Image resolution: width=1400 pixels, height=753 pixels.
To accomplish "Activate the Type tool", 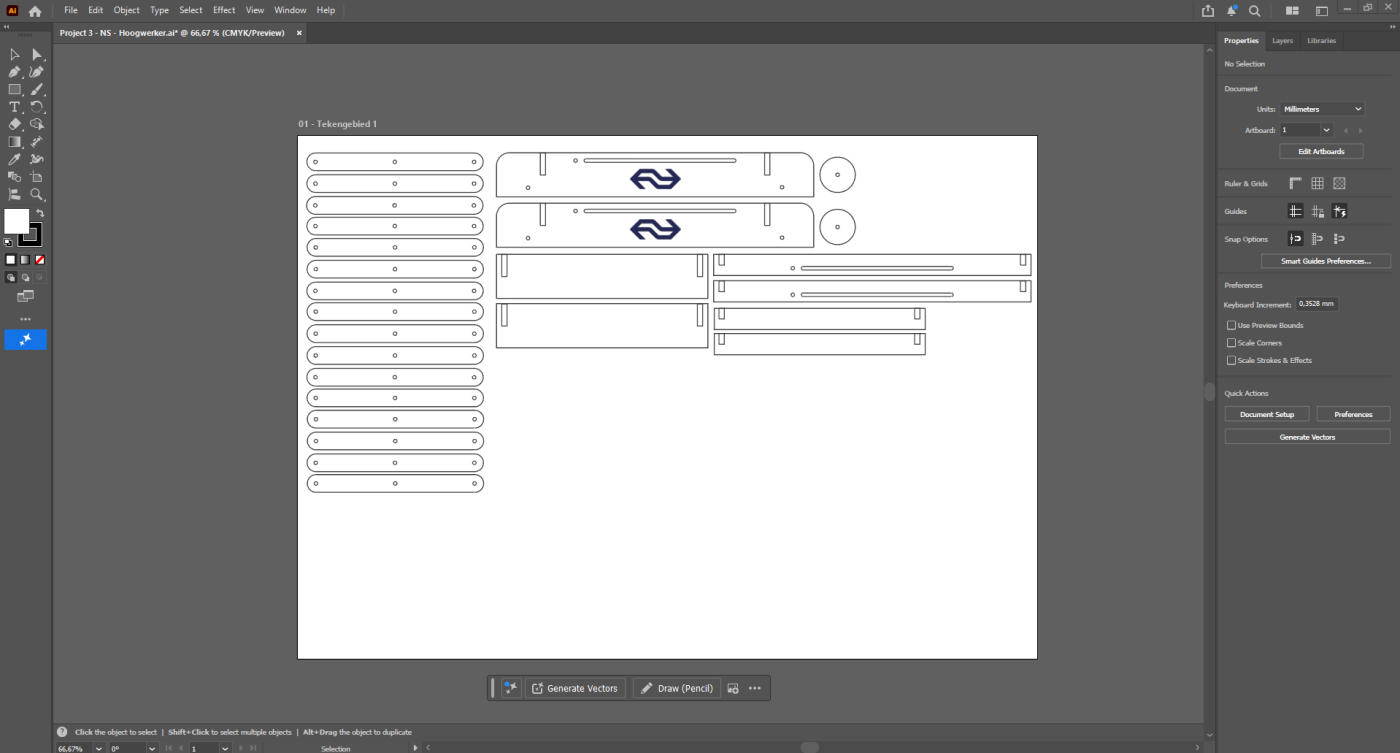I will (15, 107).
